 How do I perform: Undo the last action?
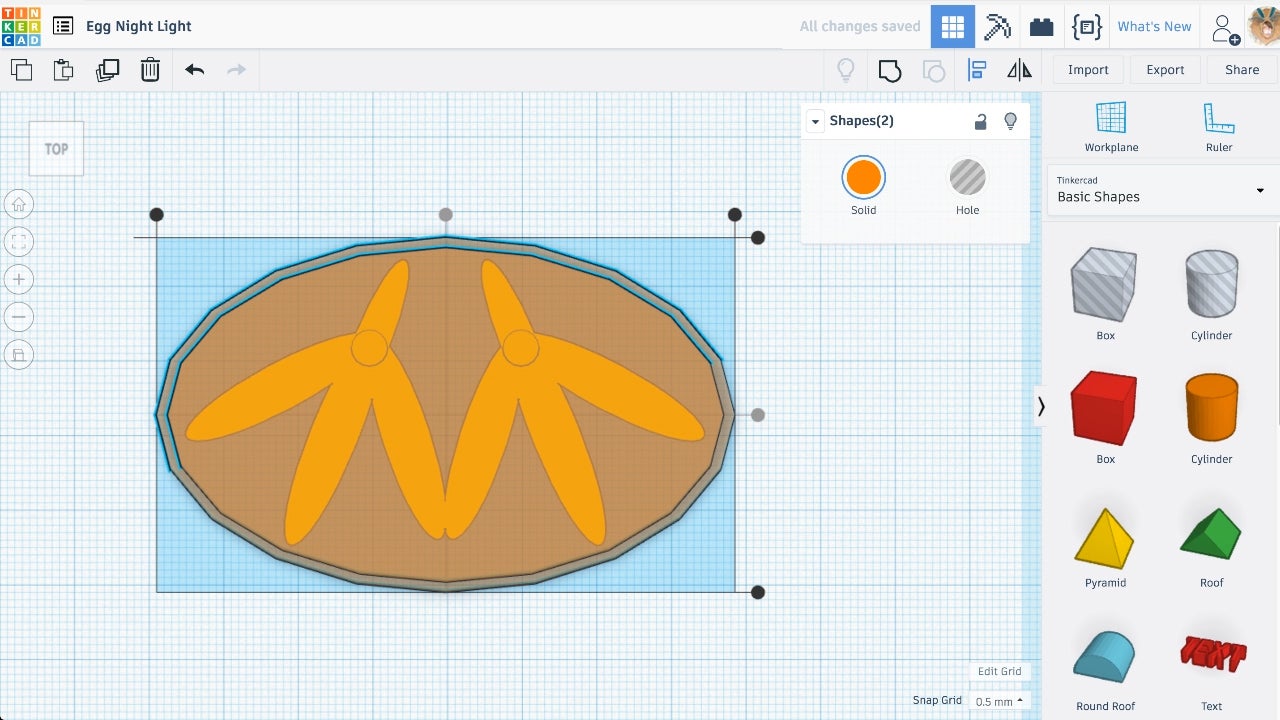click(194, 70)
